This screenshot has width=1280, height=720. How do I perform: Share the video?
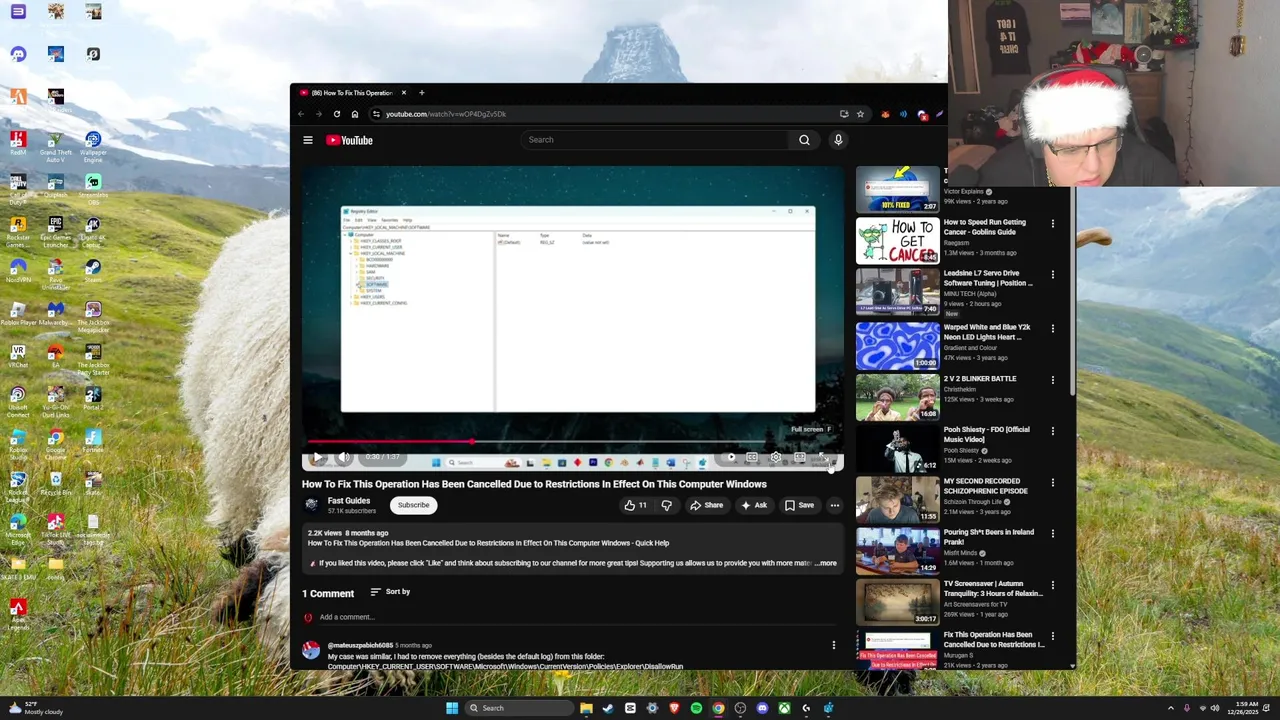pos(706,505)
